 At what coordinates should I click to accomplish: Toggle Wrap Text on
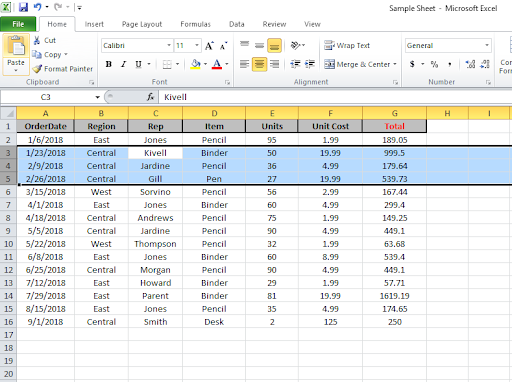pyautogui.click(x=347, y=45)
